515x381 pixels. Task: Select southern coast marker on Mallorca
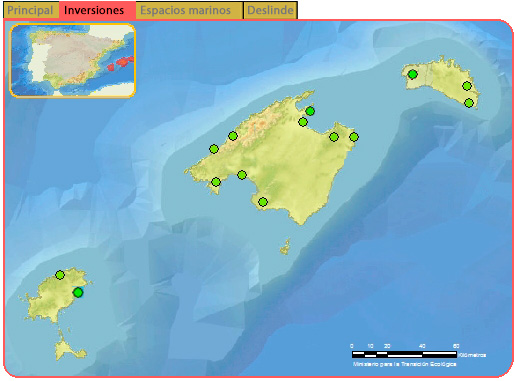coord(263,202)
